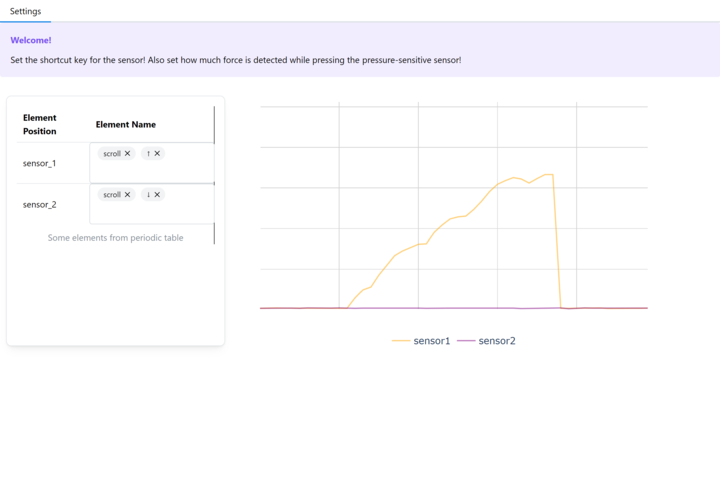Click the Welcome! heading
This screenshot has width=720, height=480.
(31, 41)
